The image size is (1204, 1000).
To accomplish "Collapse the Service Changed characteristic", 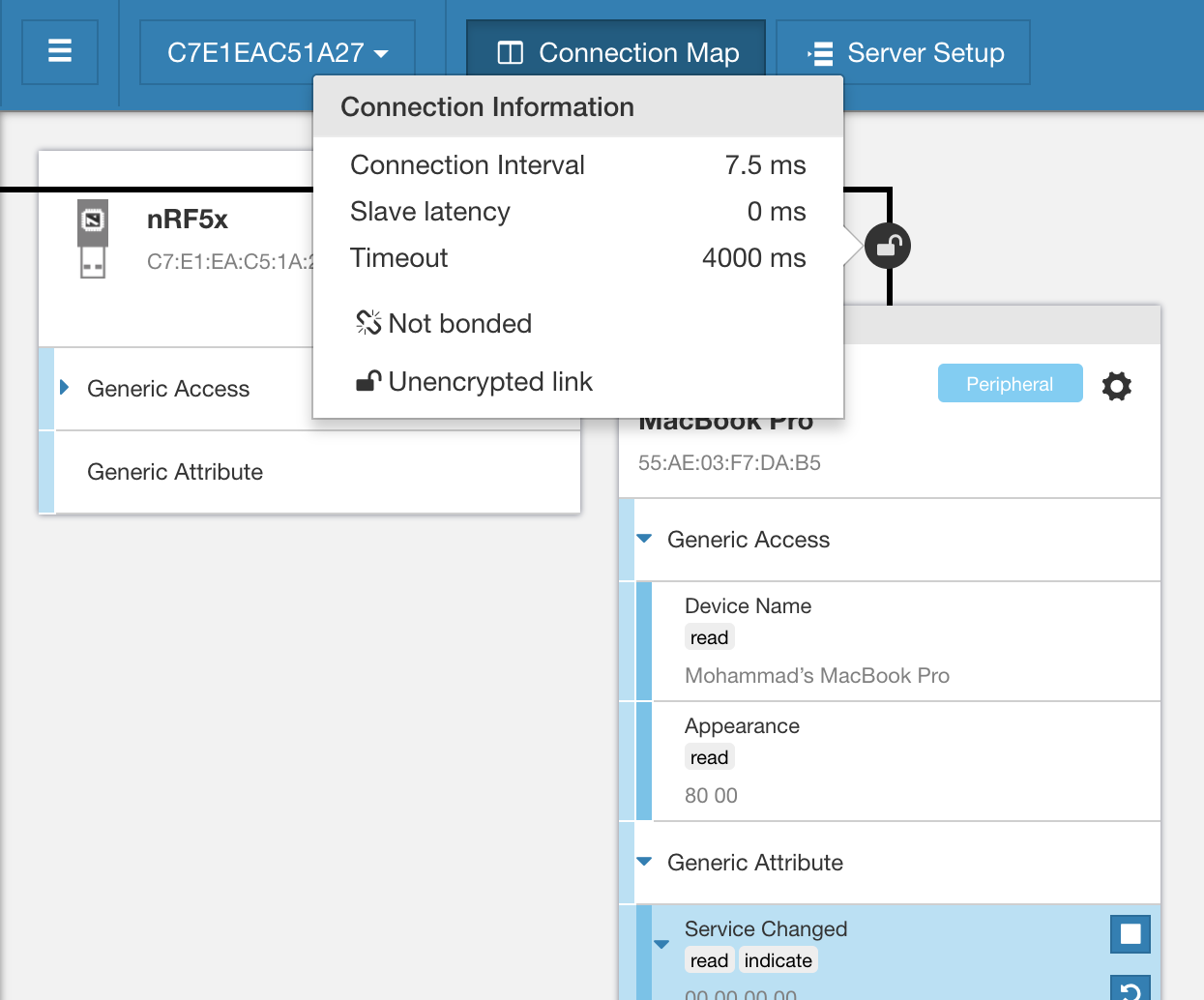I will coord(661,944).
